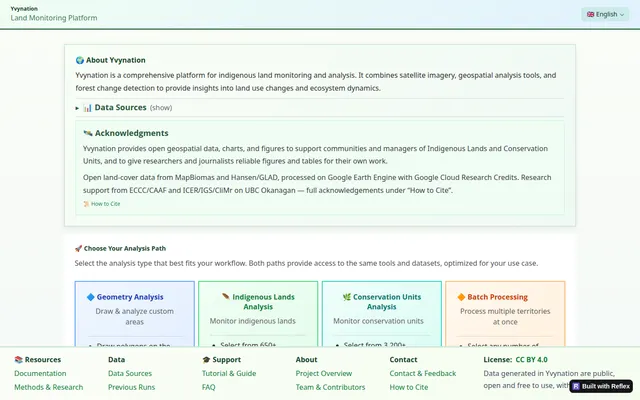
Task: Click the About footer heading
Action: tap(307, 360)
